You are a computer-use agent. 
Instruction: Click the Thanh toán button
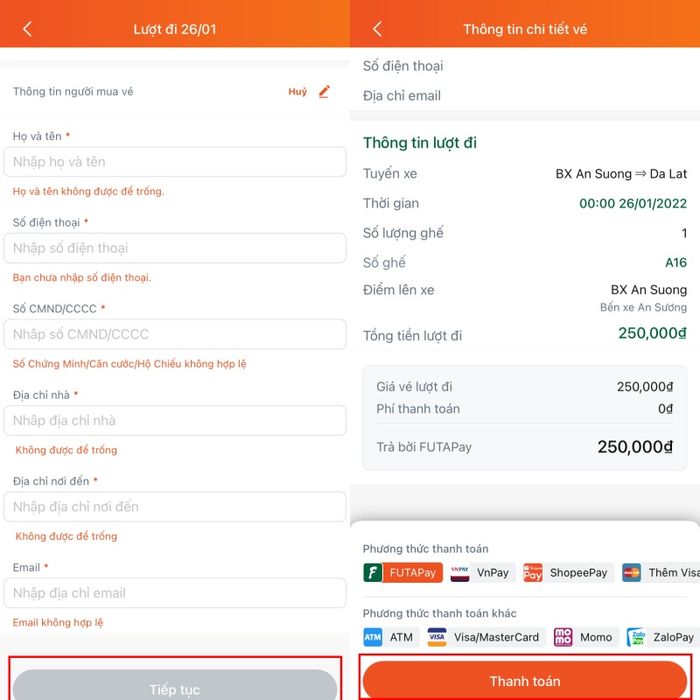pyautogui.click(x=525, y=680)
